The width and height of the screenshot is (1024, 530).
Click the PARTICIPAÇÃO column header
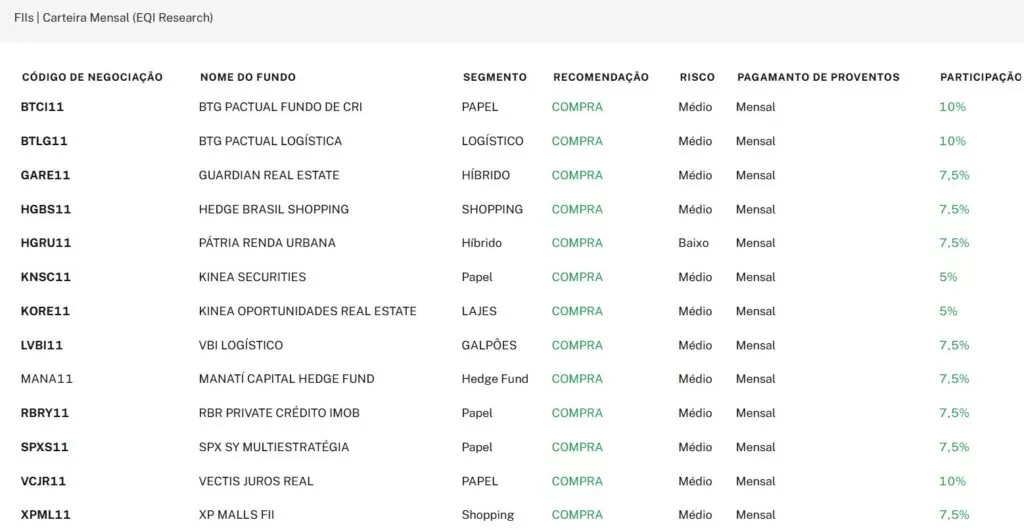coord(981,77)
